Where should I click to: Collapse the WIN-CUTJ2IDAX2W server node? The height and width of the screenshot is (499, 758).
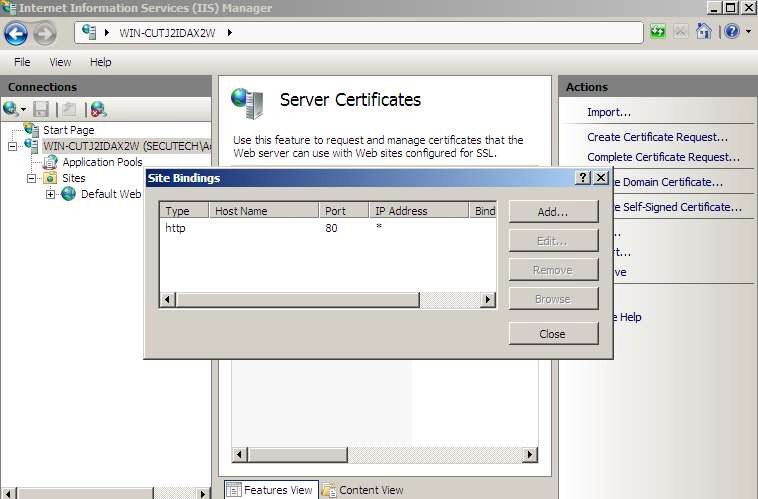pos(13,146)
